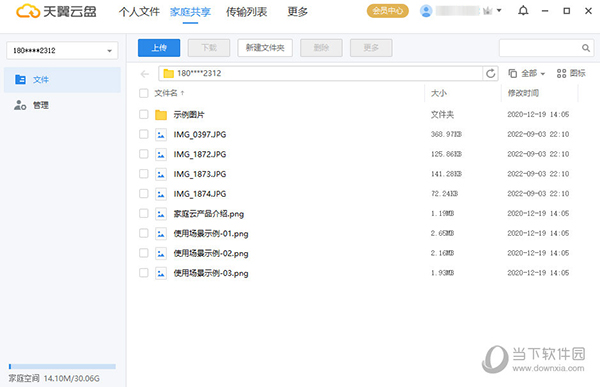This screenshot has width=600, height=387.
Task: Click the 家庭空间 storage usage bar
Action: (x=62, y=366)
